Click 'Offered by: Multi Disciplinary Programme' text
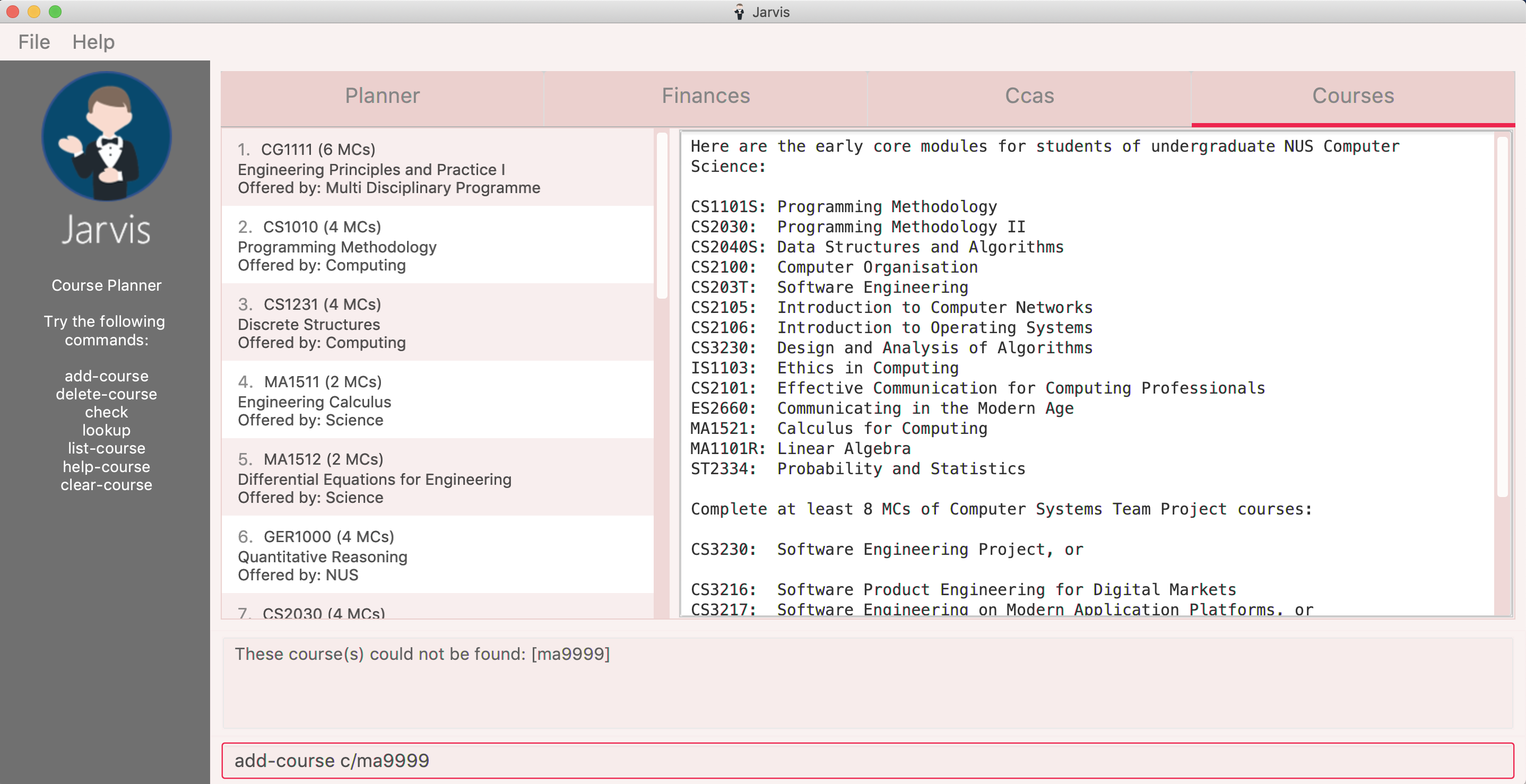Image resolution: width=1526 pixels, height=784 pixels. (389, 188)
